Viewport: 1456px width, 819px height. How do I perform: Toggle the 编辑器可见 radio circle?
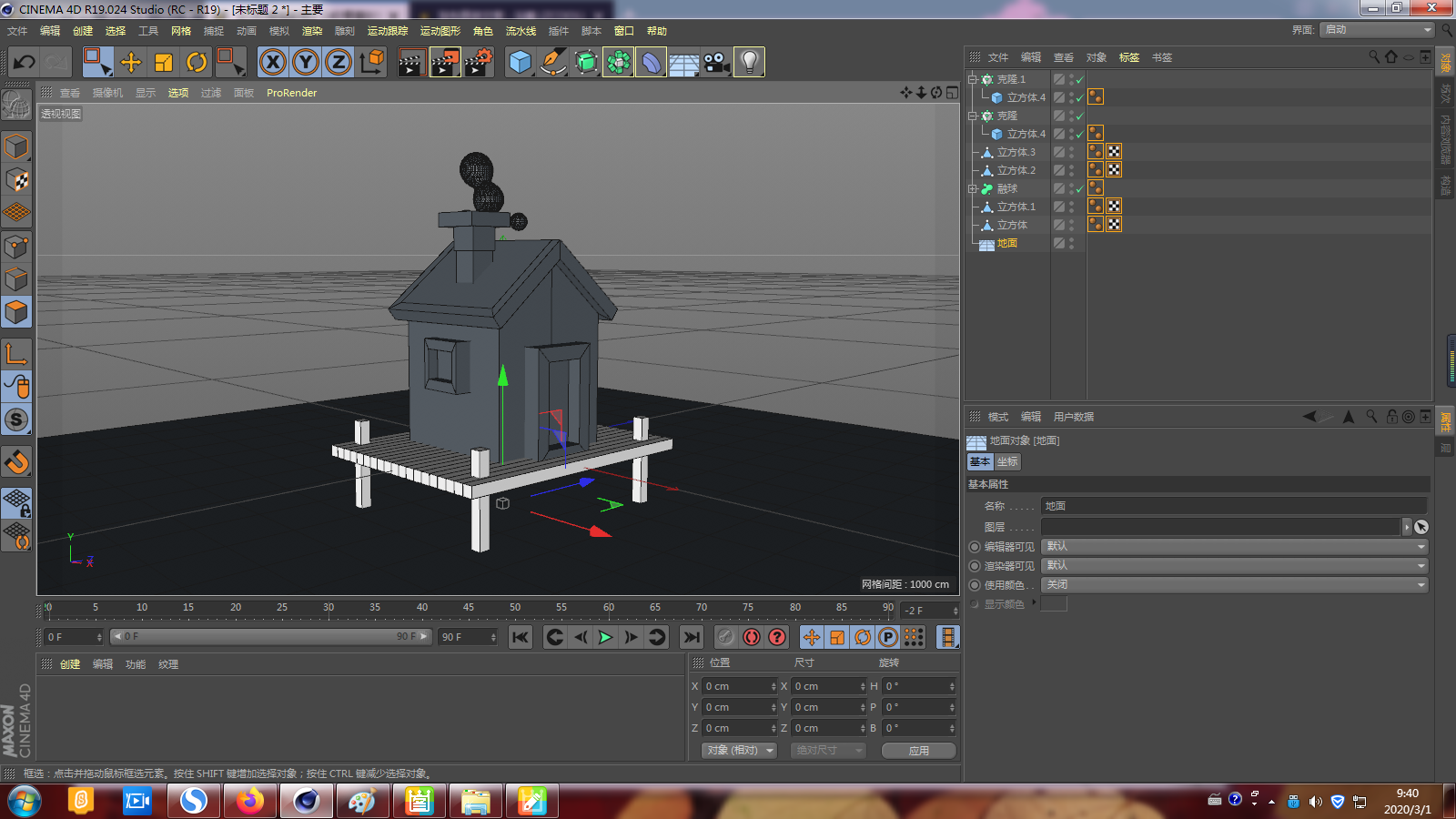[975, 547]
